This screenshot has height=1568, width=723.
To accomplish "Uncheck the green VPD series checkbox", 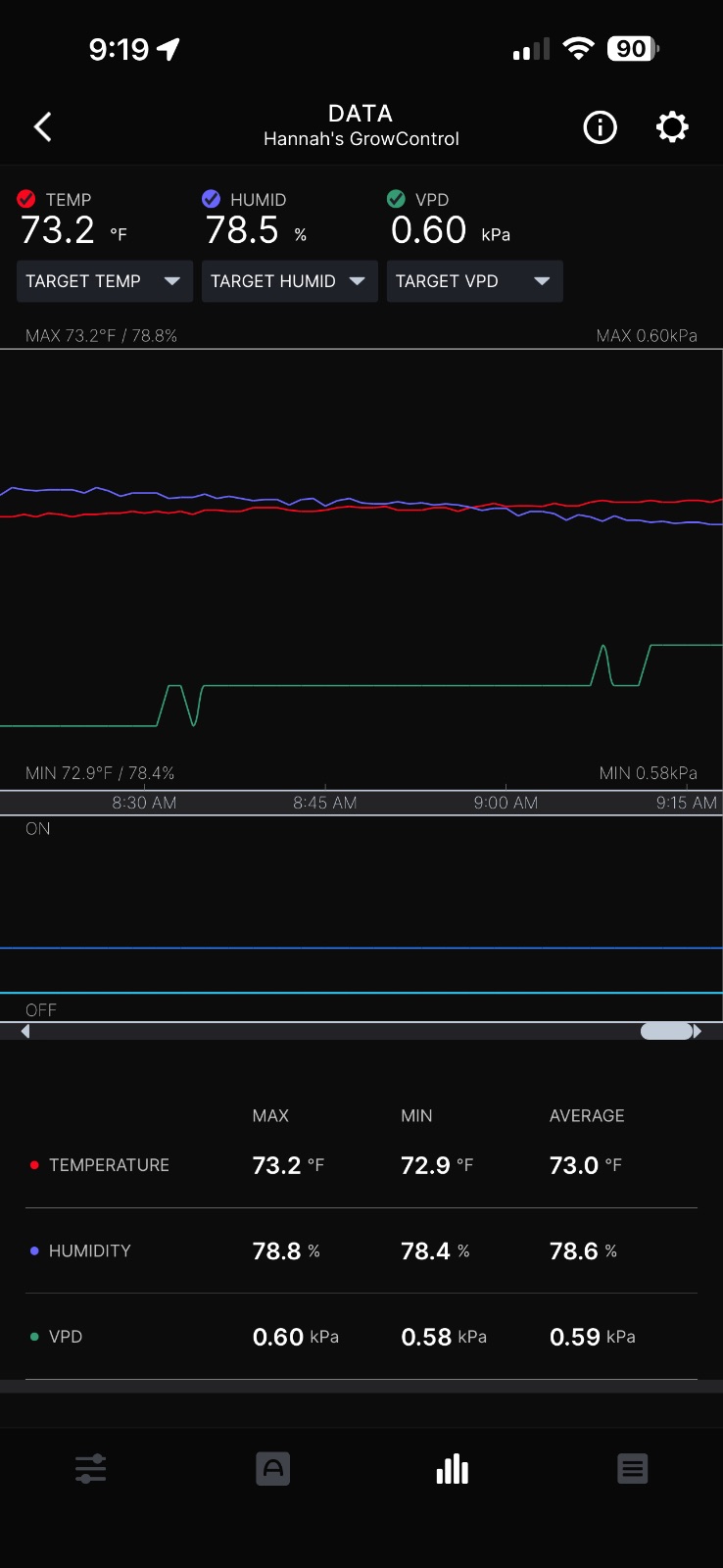I will 396,199.
